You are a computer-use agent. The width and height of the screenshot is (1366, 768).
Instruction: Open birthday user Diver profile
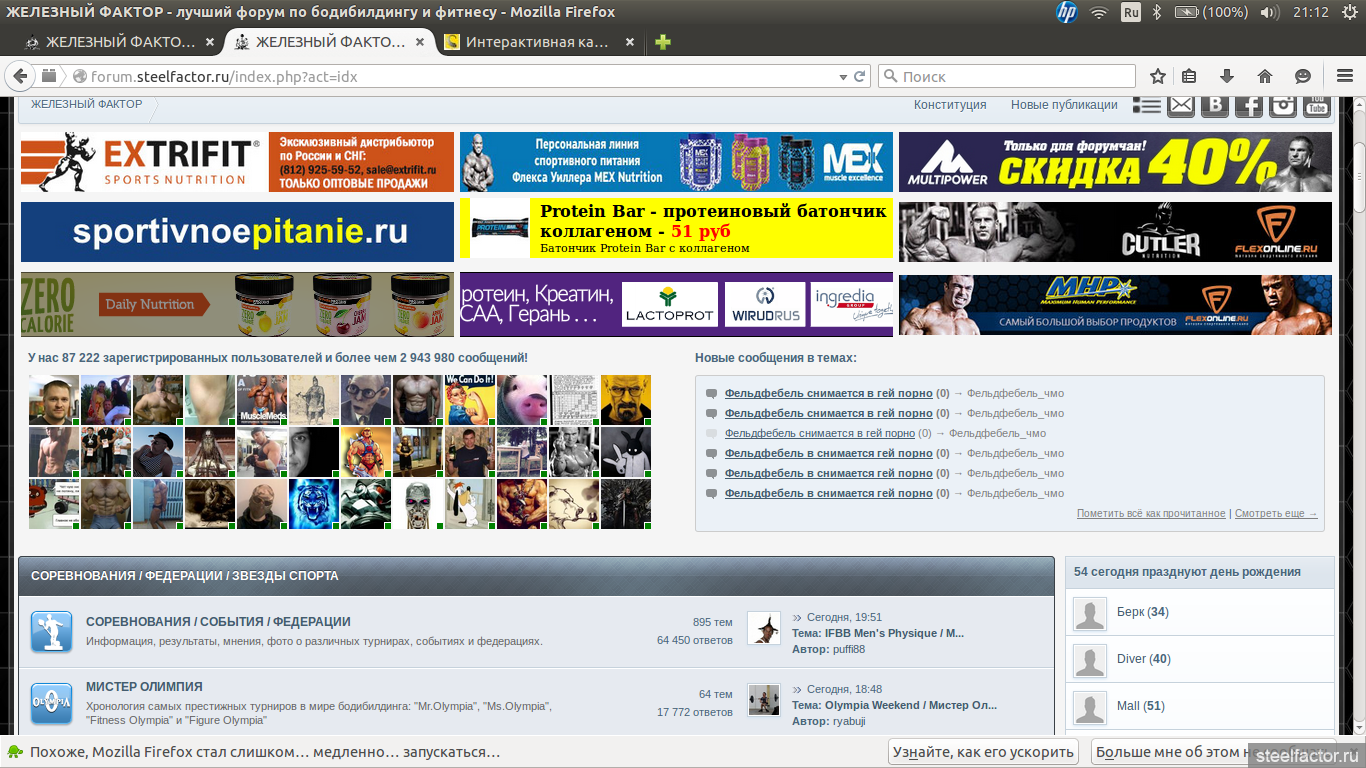pyautogui.click(x=1131, y=659)
